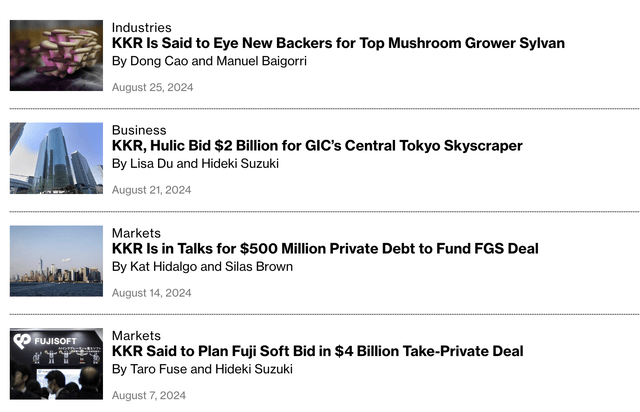Viewport: 640px width, 412px height.
Task: Read KKR mushroom grower Sylvan headline
Action: (338, 43)
